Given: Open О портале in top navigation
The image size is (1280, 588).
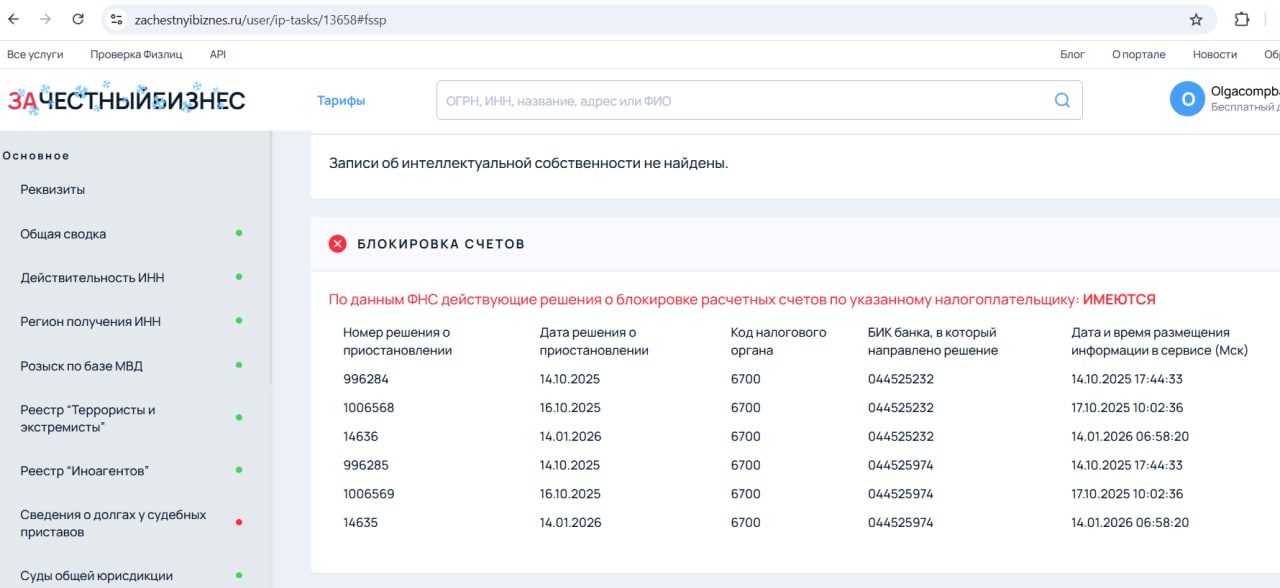Looking at the screenshot, I should click(1138, 54).
